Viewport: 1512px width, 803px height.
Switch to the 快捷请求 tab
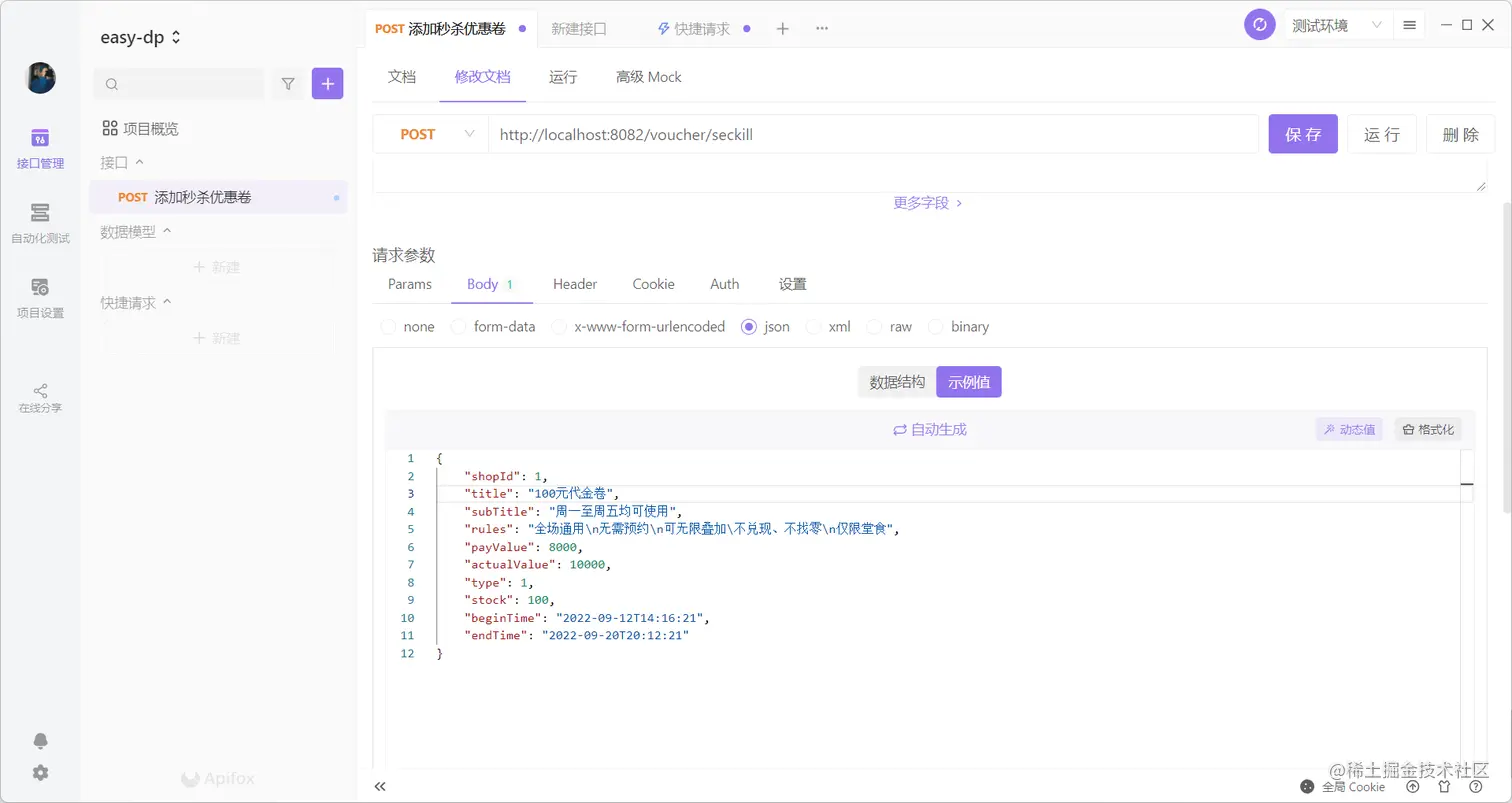[702, 29]
